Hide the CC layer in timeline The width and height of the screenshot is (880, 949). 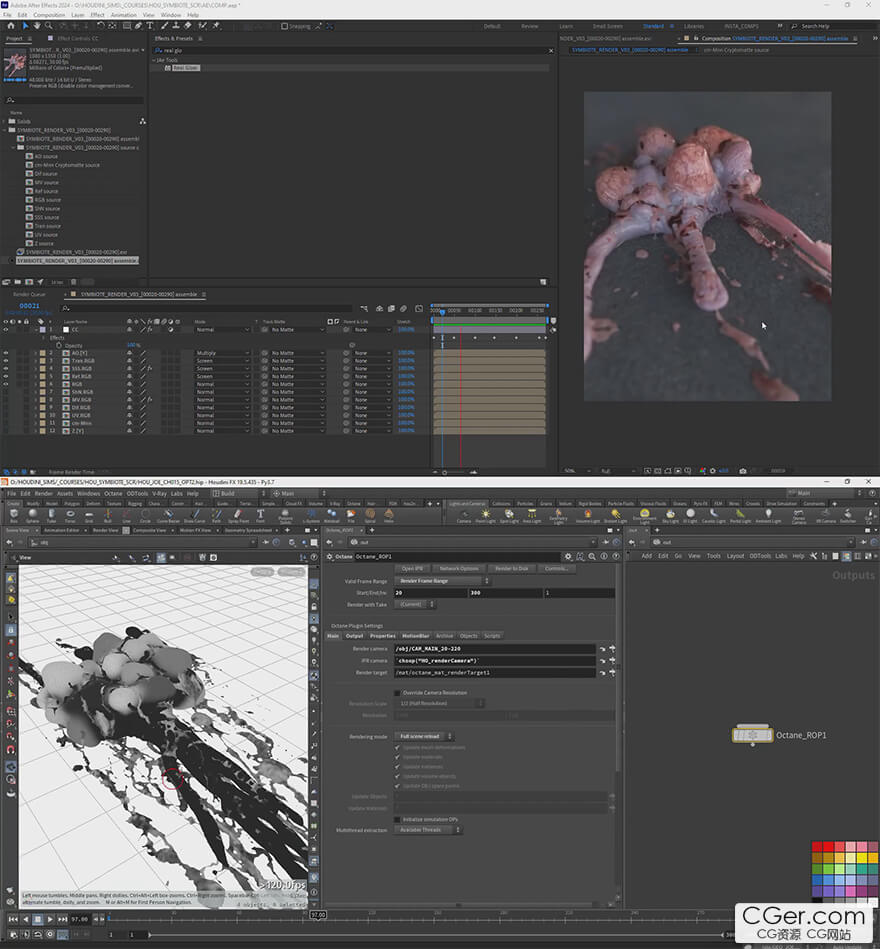point(6,330)
